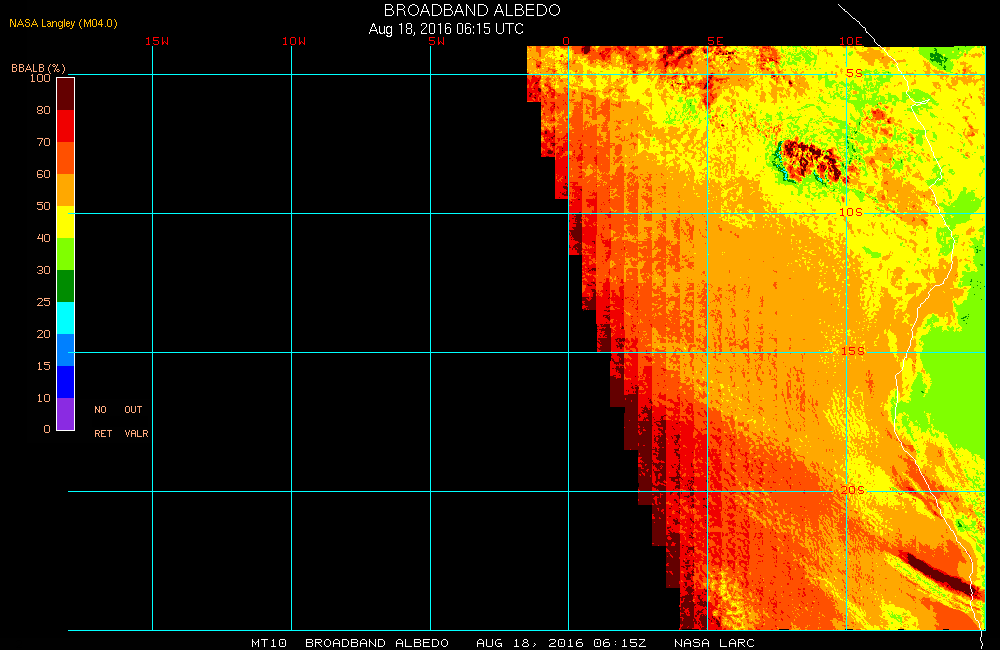Click the '5S' latitude label
This screenshot has width=1000, height=650.
(854, 73)
